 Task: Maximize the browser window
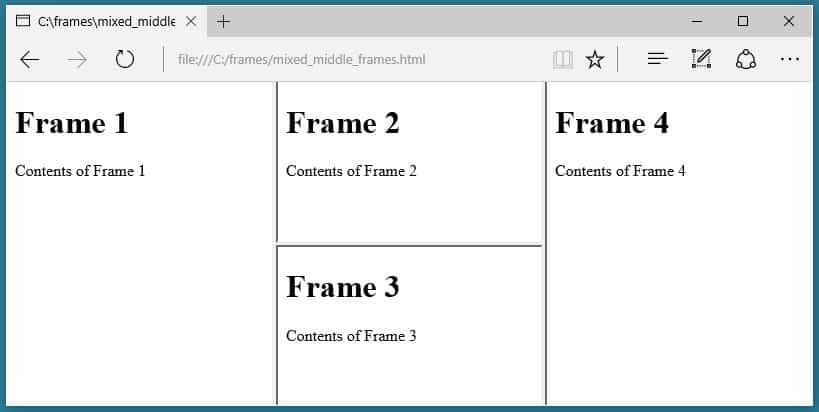(x=743, y=21)
